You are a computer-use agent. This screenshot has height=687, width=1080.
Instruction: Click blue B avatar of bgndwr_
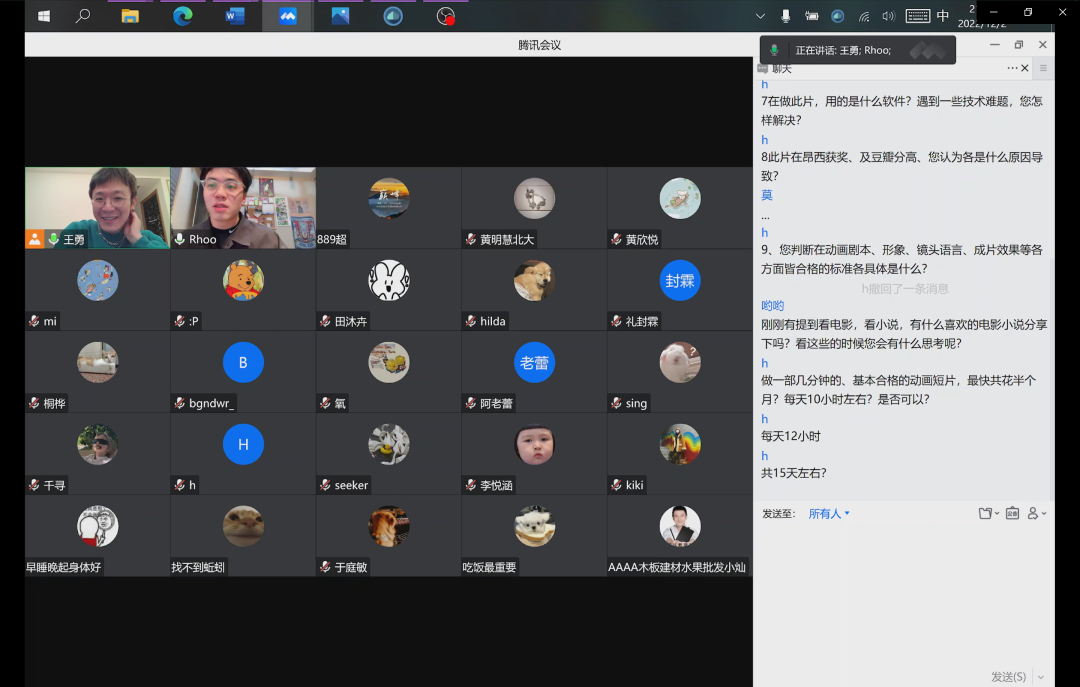[x=243, y=362]
